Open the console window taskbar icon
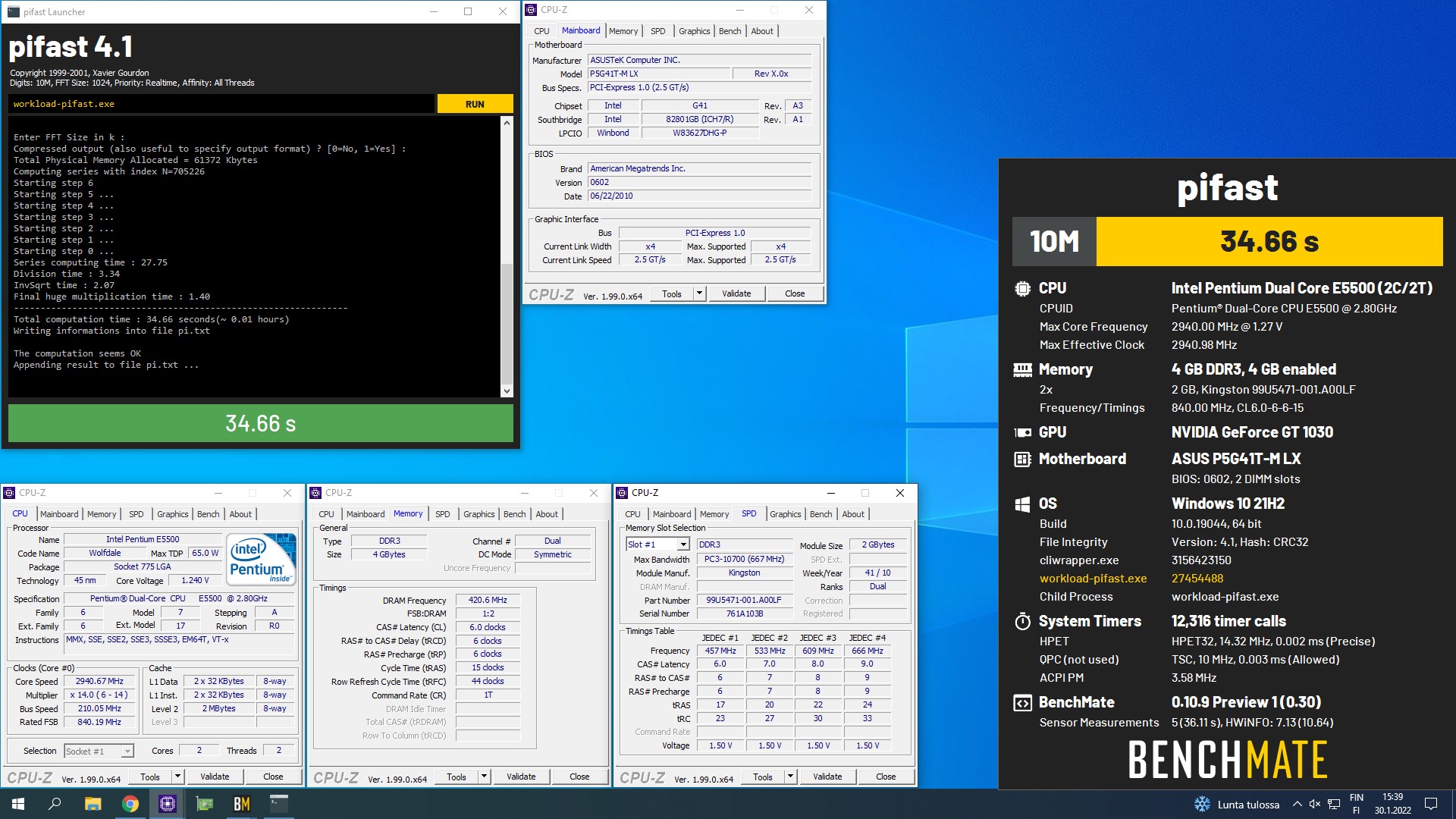 click(279, 804)
